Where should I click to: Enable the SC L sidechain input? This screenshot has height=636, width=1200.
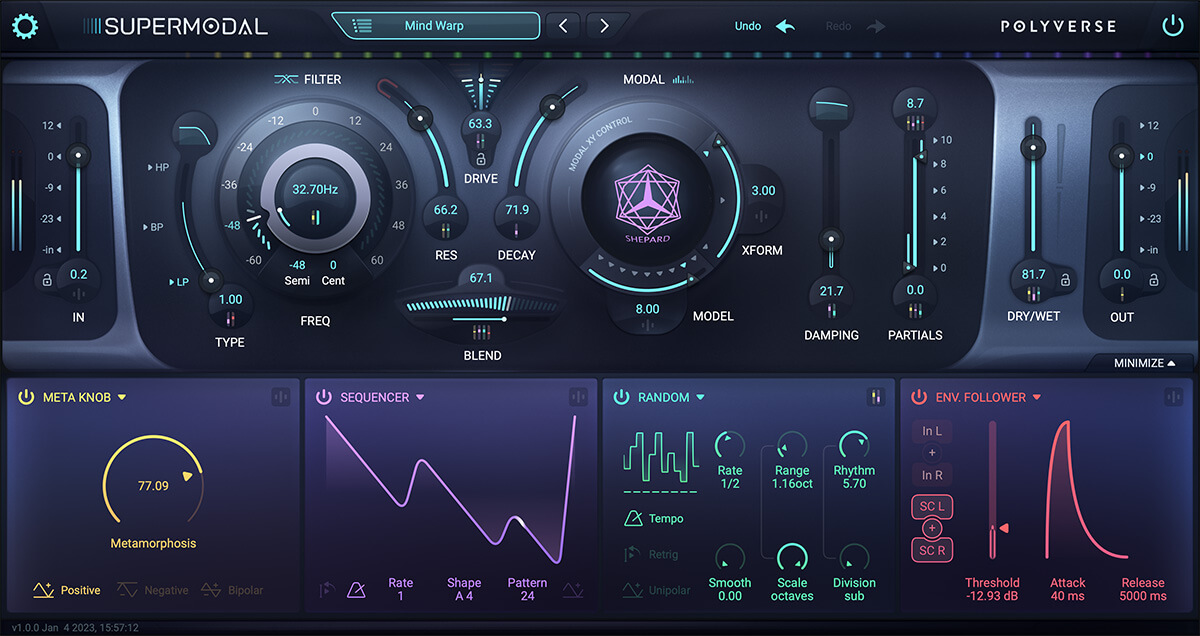(x=931, y=507)
